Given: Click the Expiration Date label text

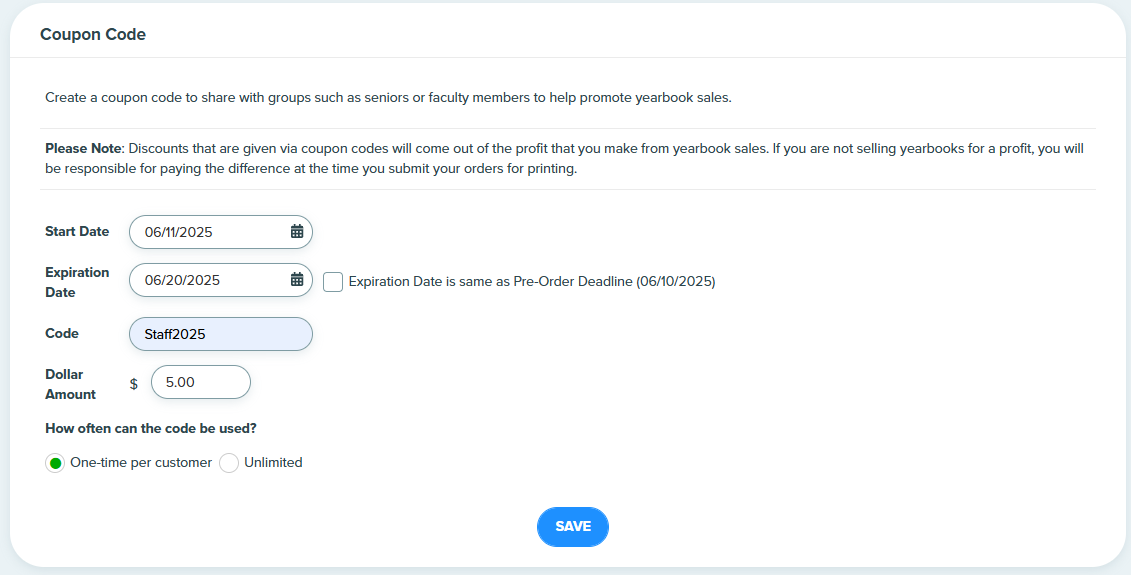Looking at the screenshot, I should [77, 282].
